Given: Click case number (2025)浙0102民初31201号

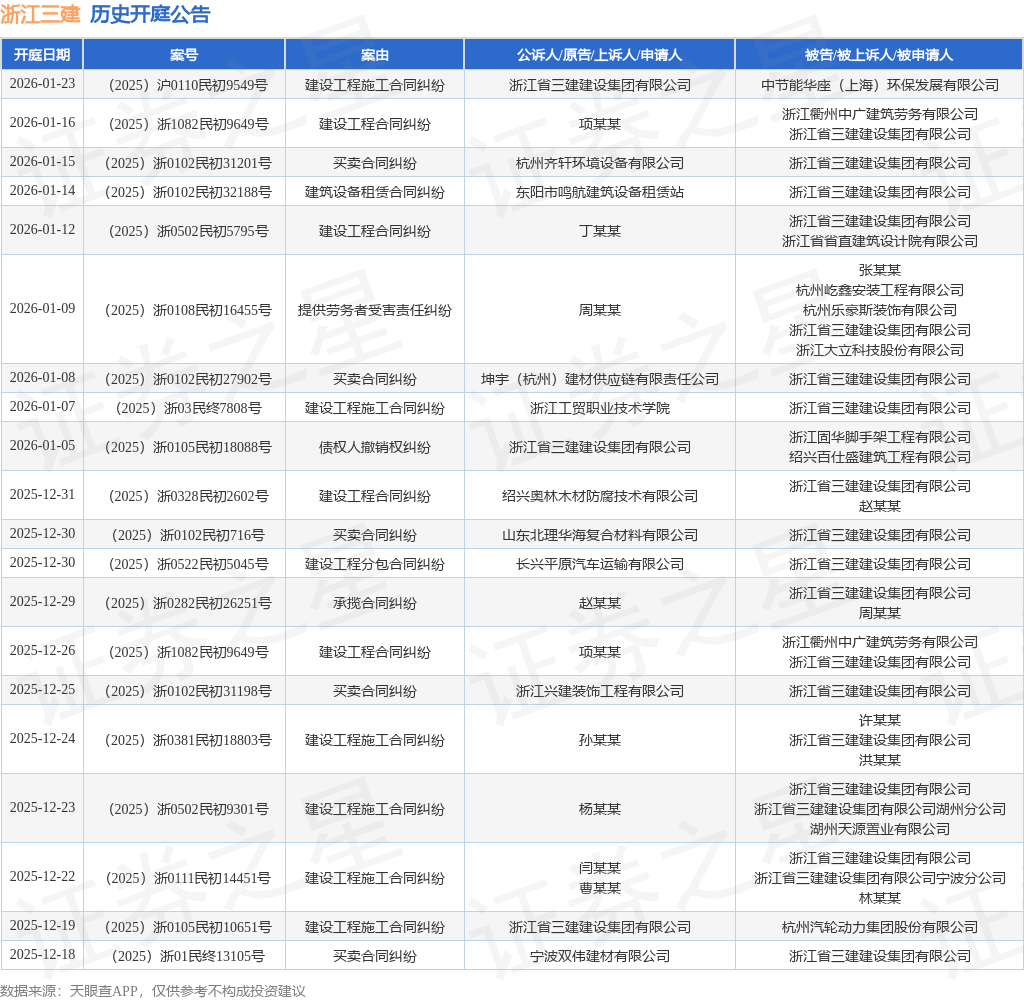Looking at the screenshot, I should pyautogui.click(x=188, y=163).
